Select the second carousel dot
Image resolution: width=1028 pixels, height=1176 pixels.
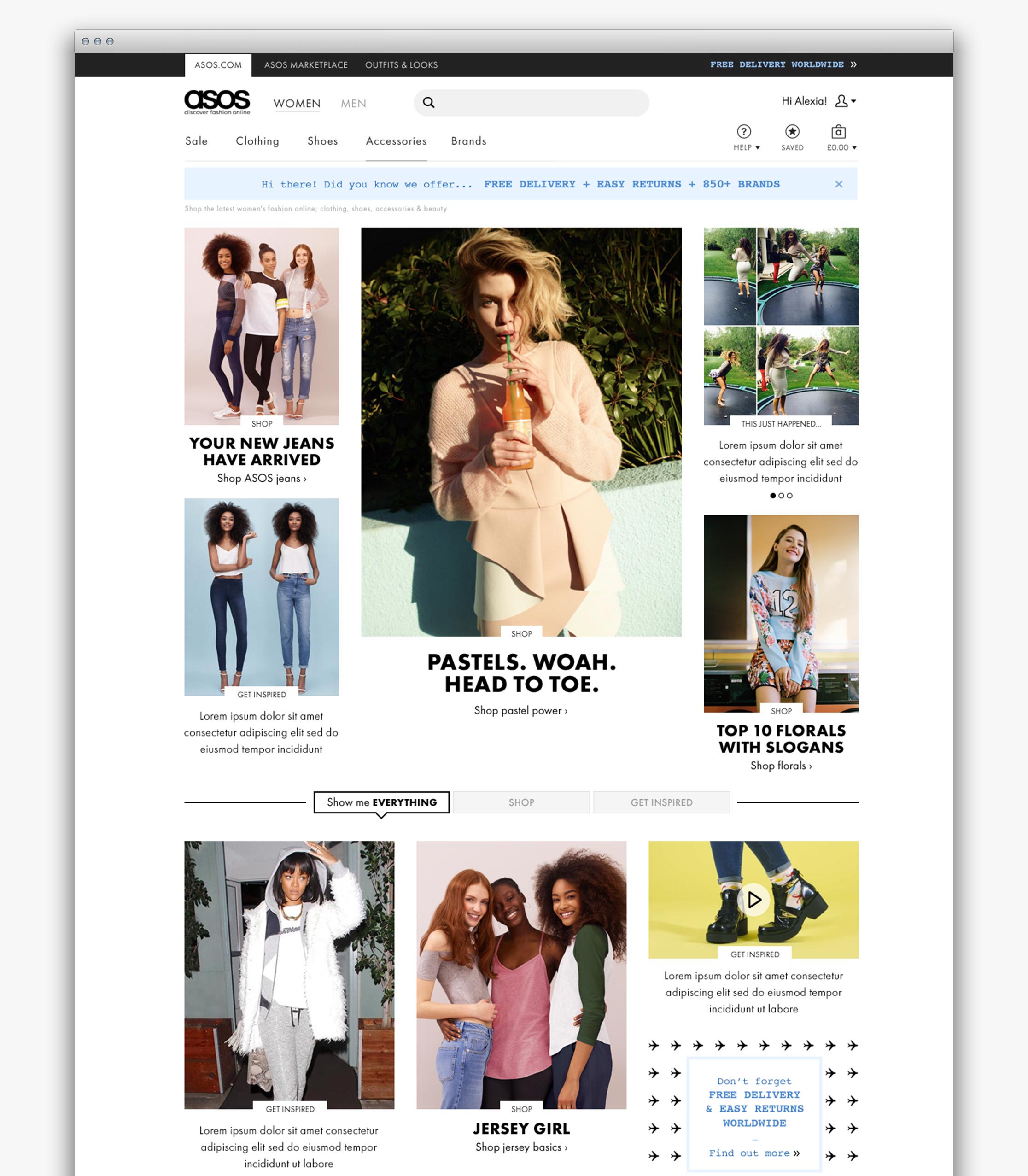coord(781,496)
